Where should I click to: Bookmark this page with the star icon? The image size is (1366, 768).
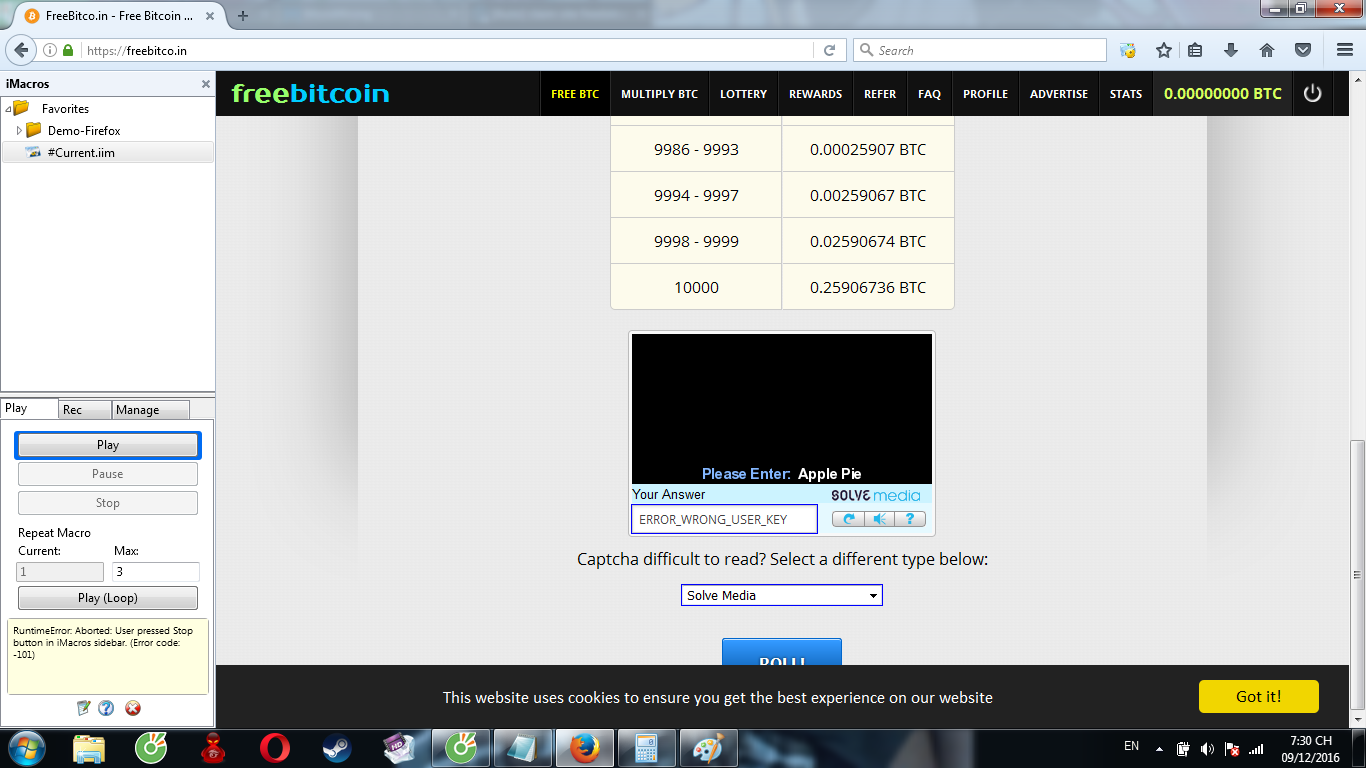click(x=1163, y=50)
